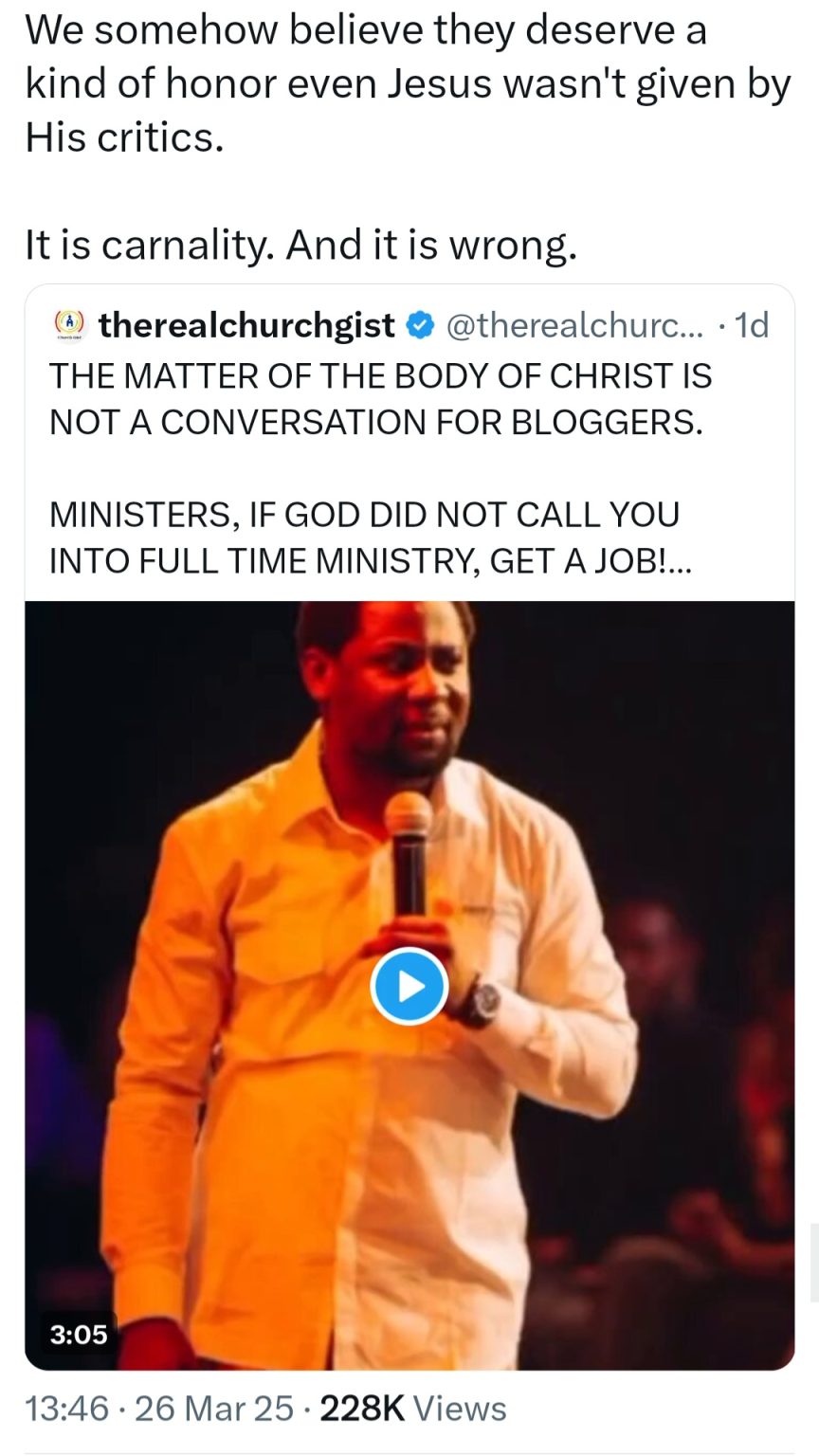This screenshot has height=1456, width=819.
Task: Tap the 3:05 video duration badge
Action: (x=79, y=1335)
